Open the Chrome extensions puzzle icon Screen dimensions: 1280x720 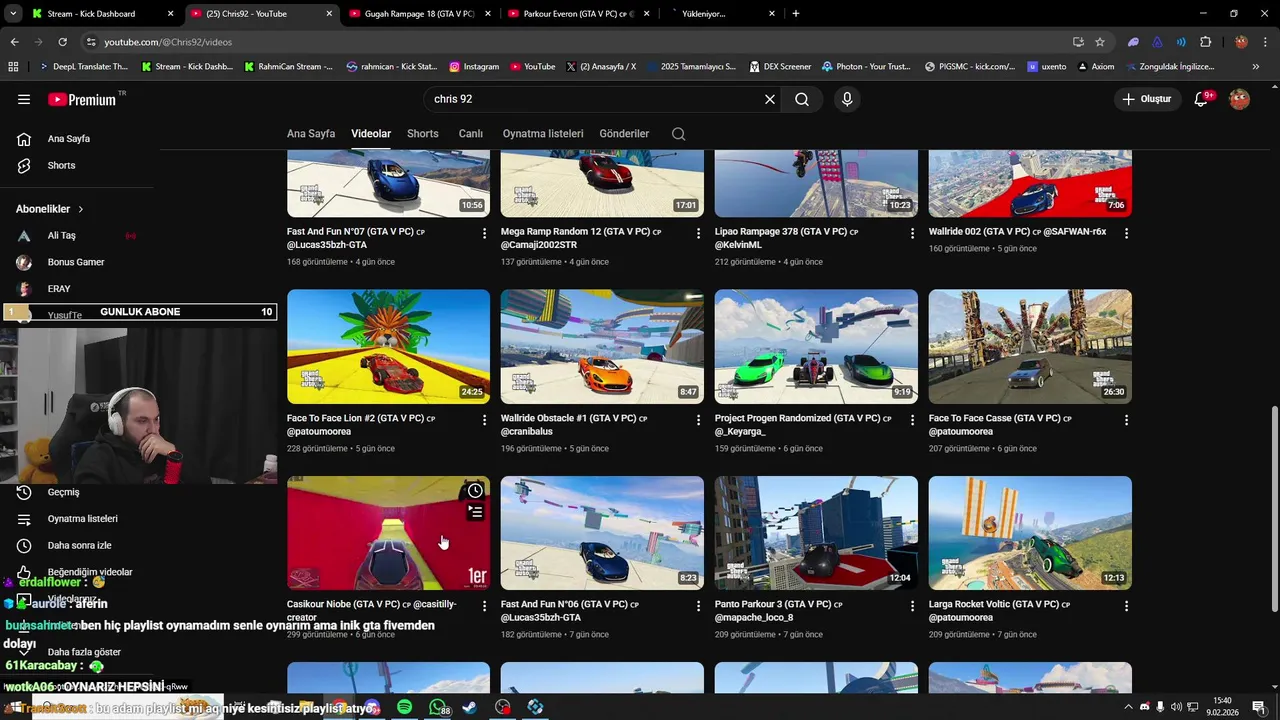[1205, 42]
